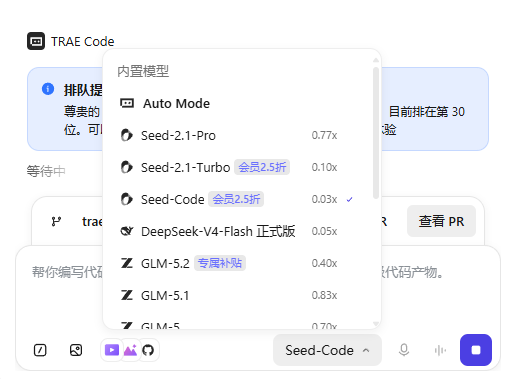Viewport: 510px width, 379px height.
Task: Click the 查看 PR button
Action: 441,221
